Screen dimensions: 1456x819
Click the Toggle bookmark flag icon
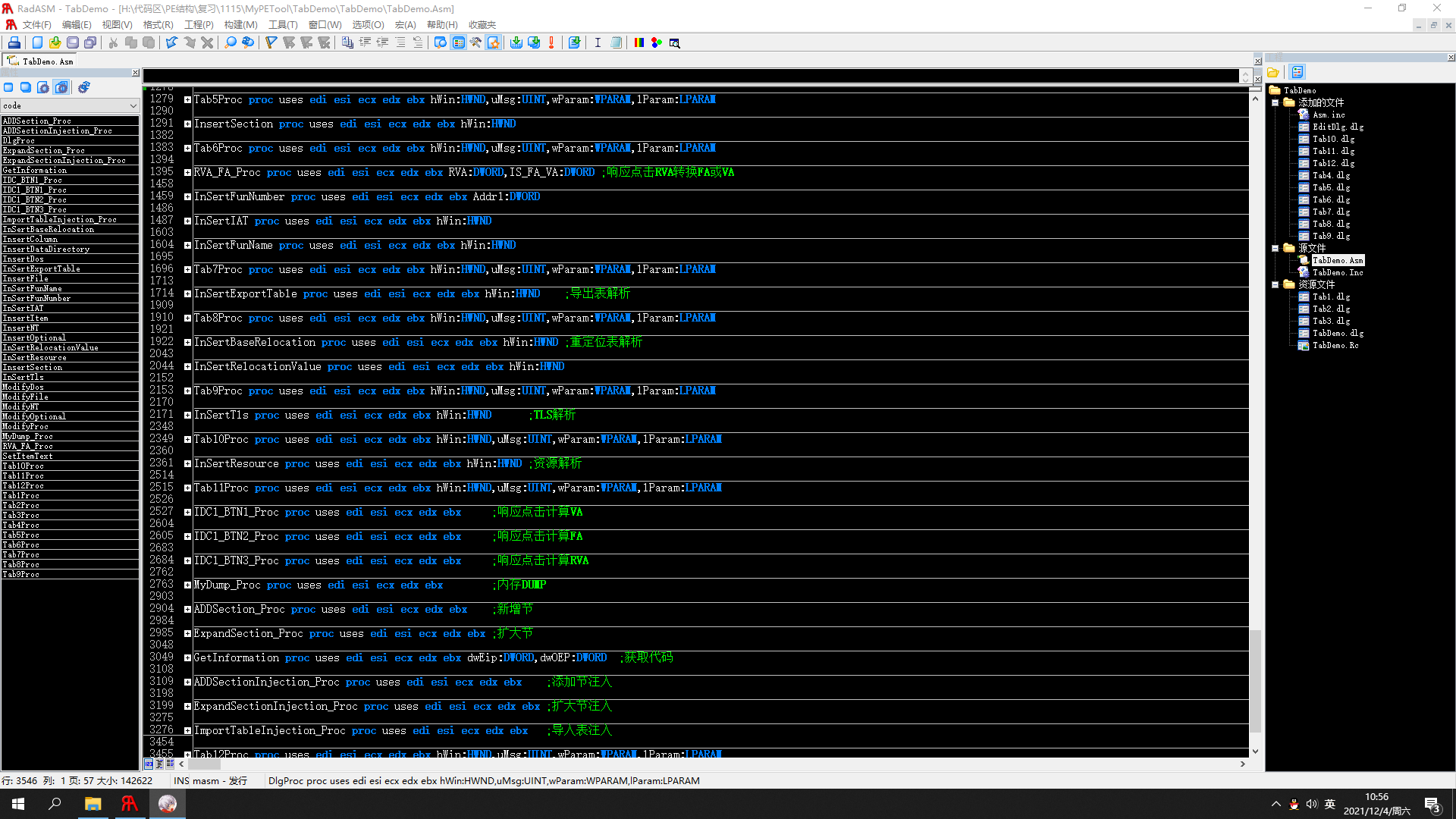coord(271,42)
